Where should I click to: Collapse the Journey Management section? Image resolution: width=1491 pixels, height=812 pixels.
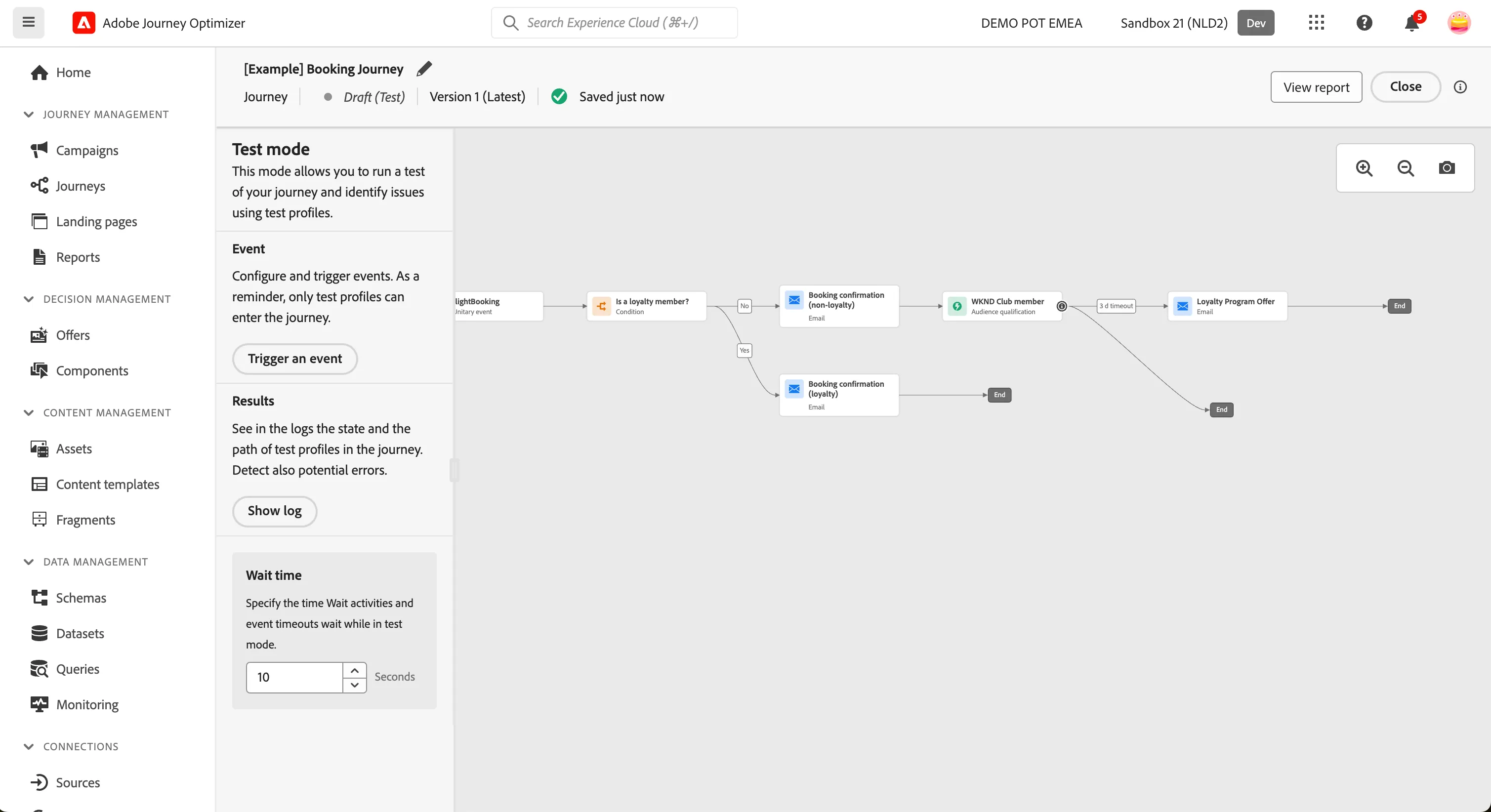(x=28, y=114)
